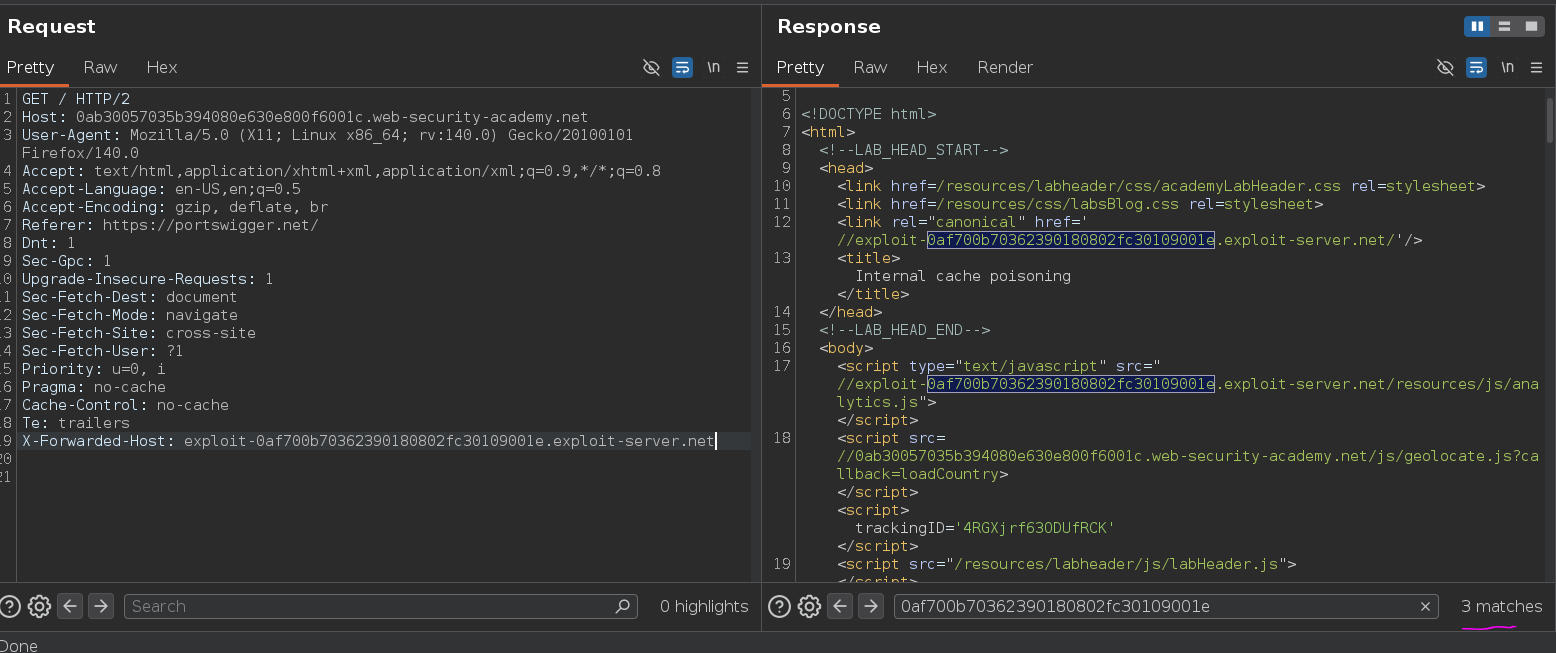Switch to the Response Raw tab

coord(870,67)
